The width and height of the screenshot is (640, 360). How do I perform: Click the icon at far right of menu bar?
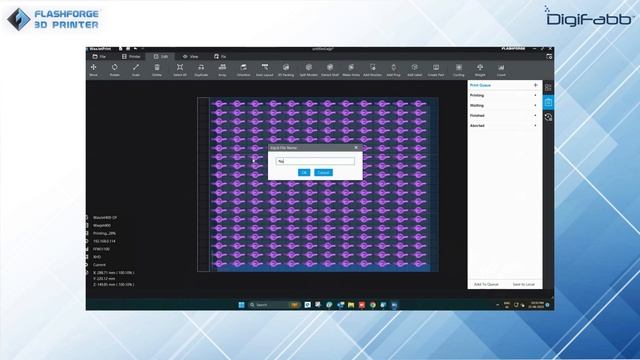(549, 56)
